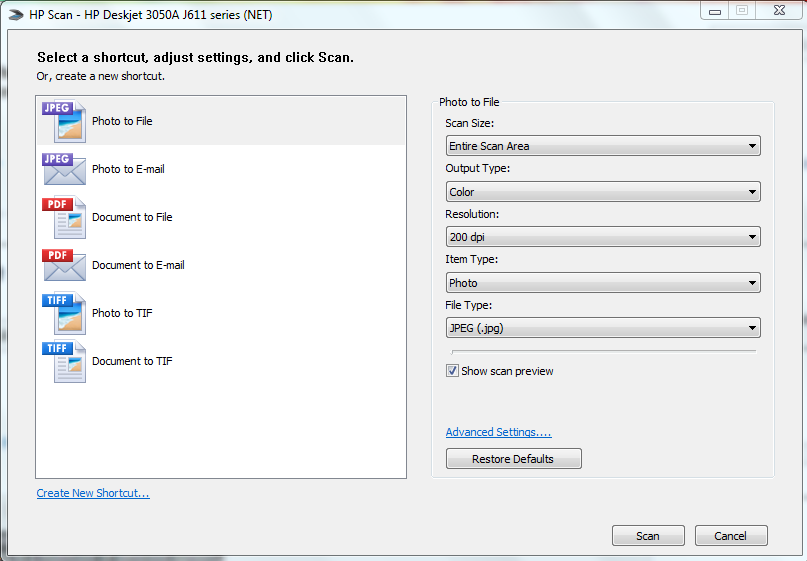Minimize the HP Scan window
The height and width of the screenshot is (561, 807).
click(715, 11)
